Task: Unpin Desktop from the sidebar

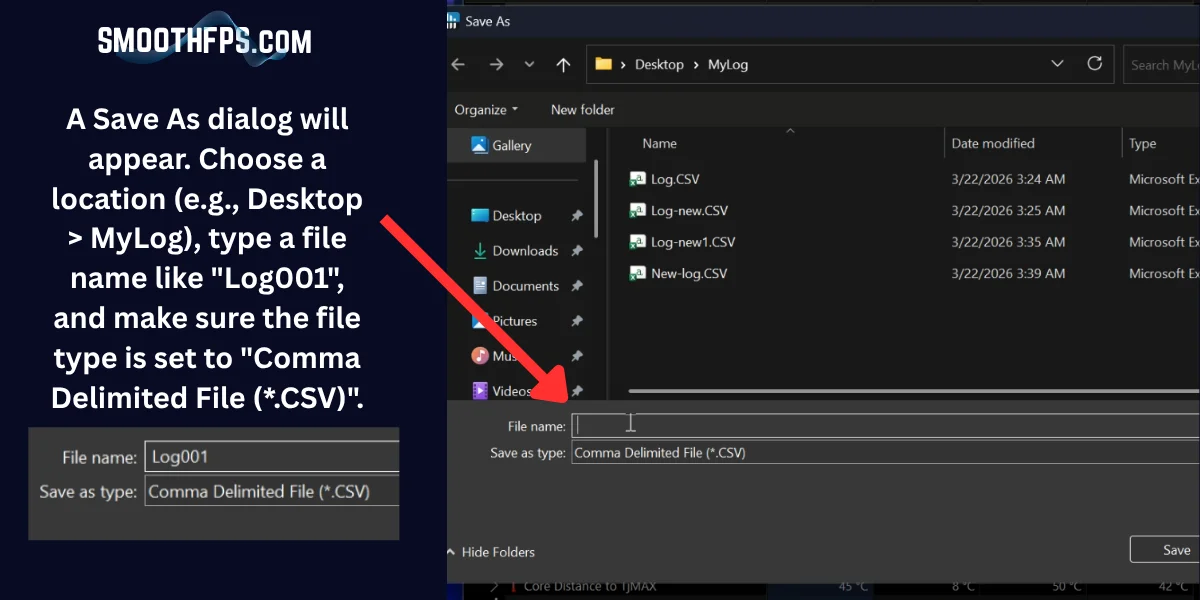Action: [x=577, y=215]
